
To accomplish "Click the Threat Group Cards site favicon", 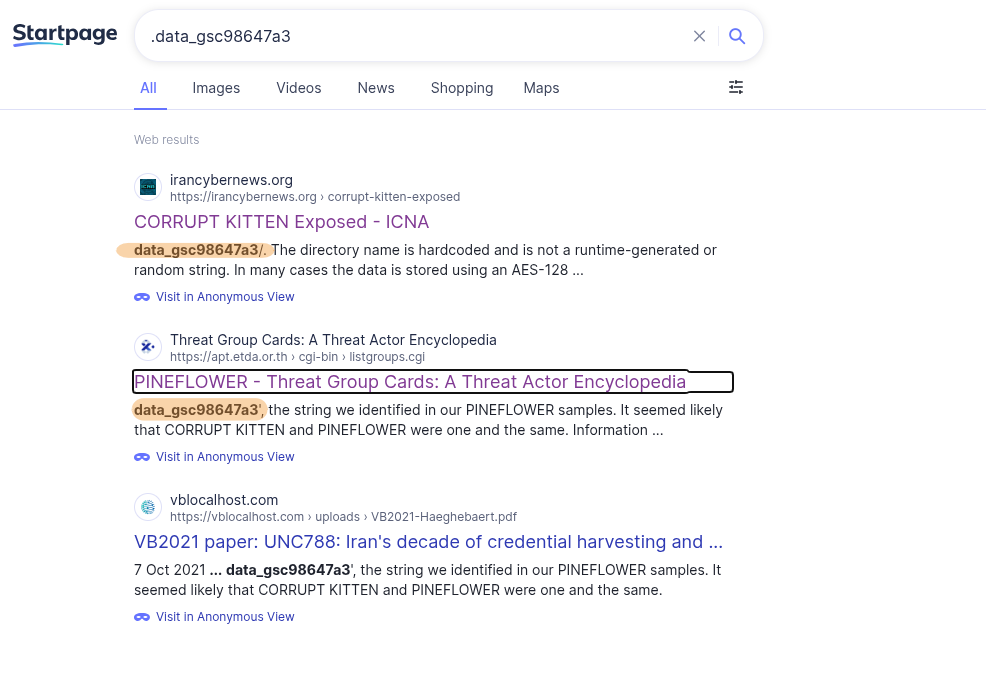I will [x=148, y=347].
